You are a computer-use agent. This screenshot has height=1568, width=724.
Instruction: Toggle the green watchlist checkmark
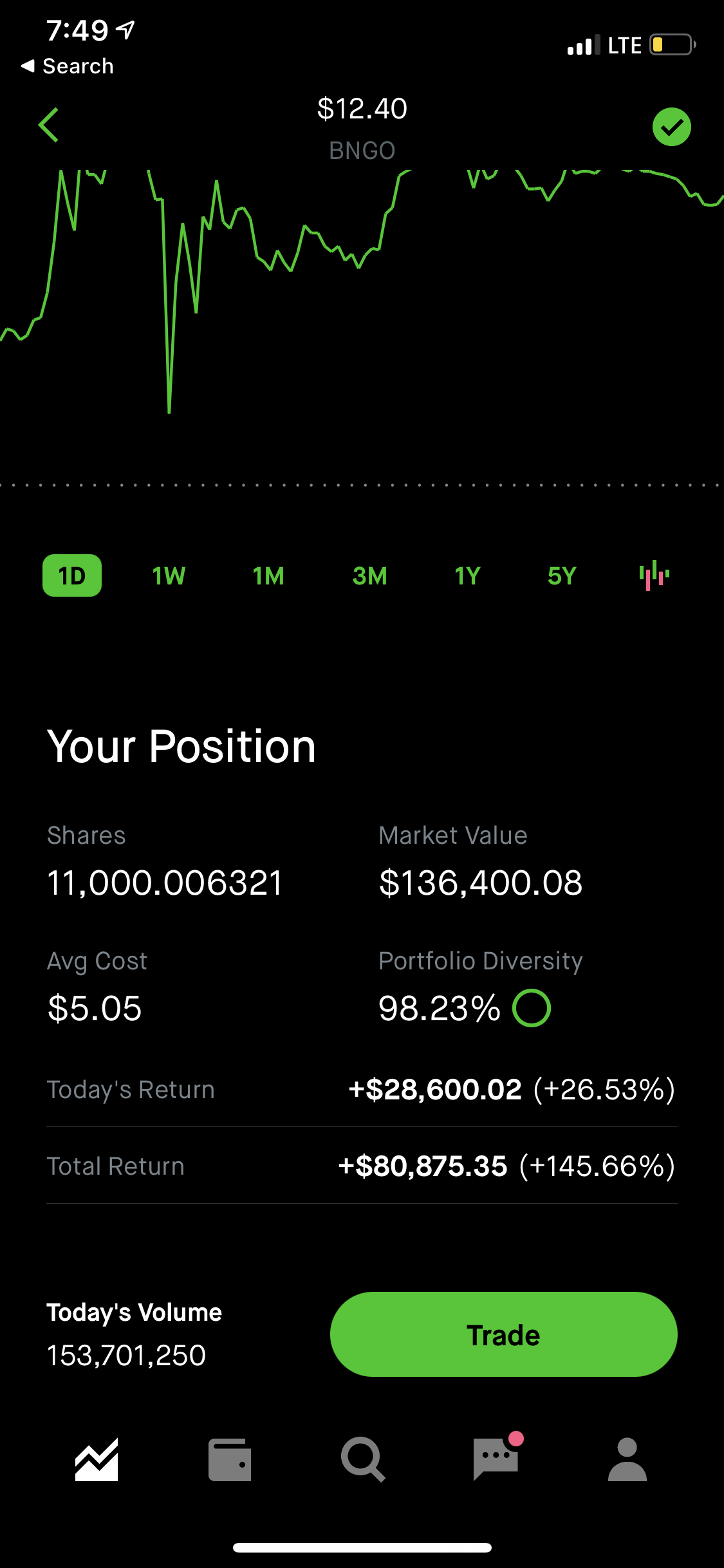pyautogui.click(x=671, y=127)
